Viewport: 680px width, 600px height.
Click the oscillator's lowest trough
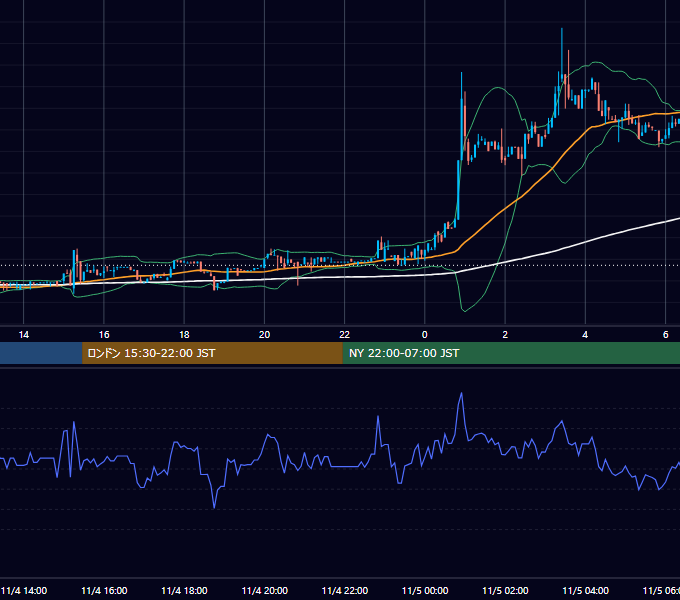click(214, 507)
